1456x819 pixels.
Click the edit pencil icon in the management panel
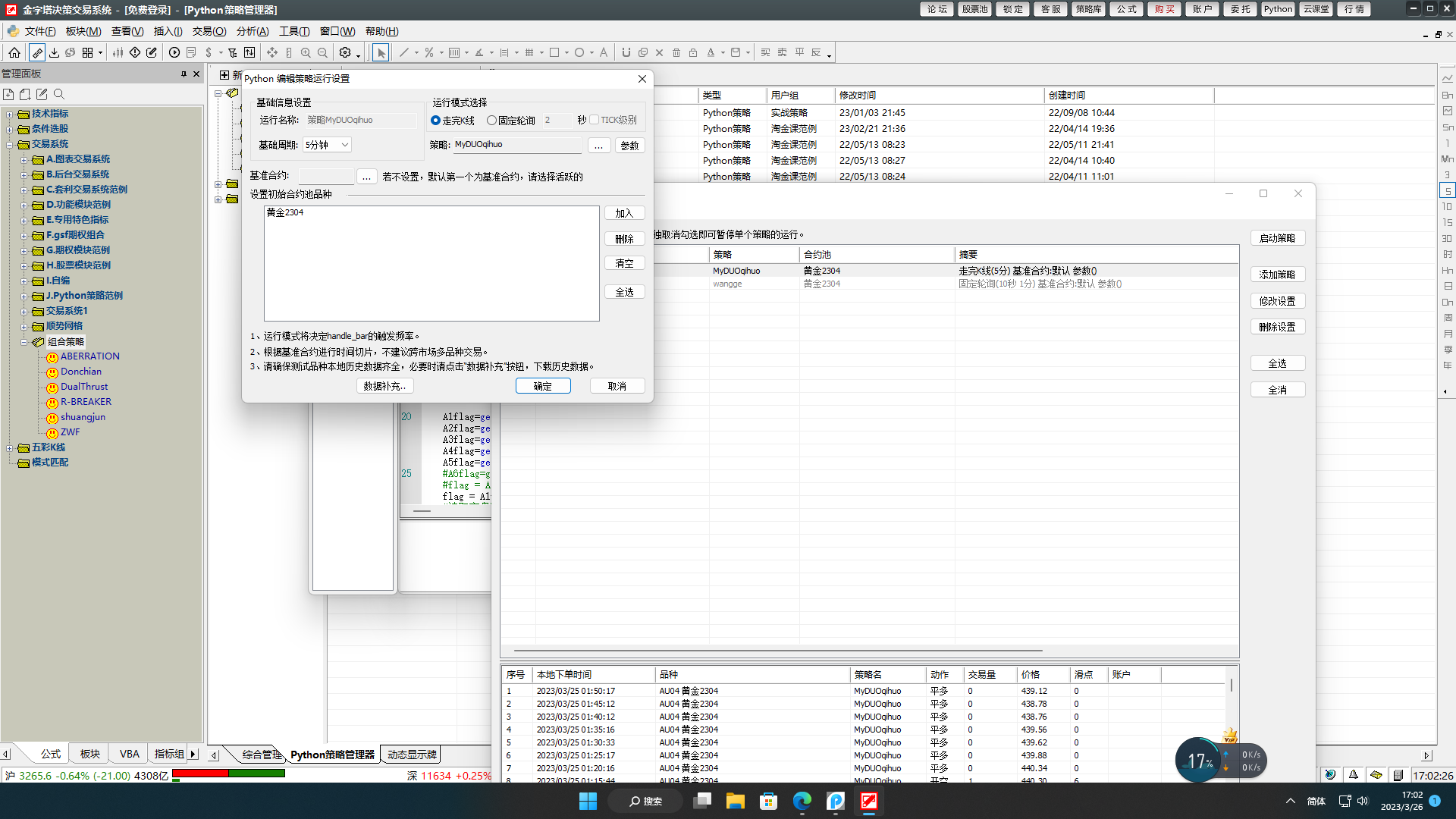click(x=42, y=94)
